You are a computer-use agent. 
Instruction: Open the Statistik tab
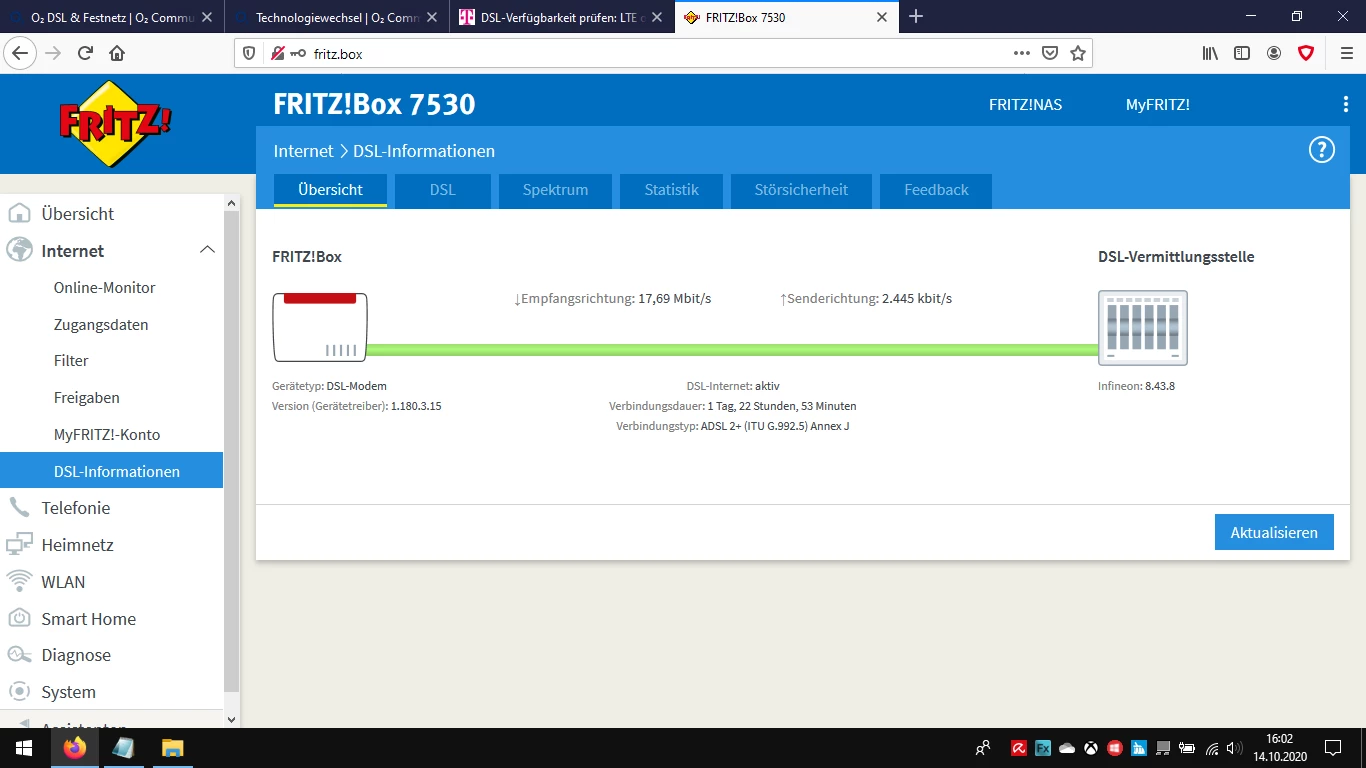[671, 190]
